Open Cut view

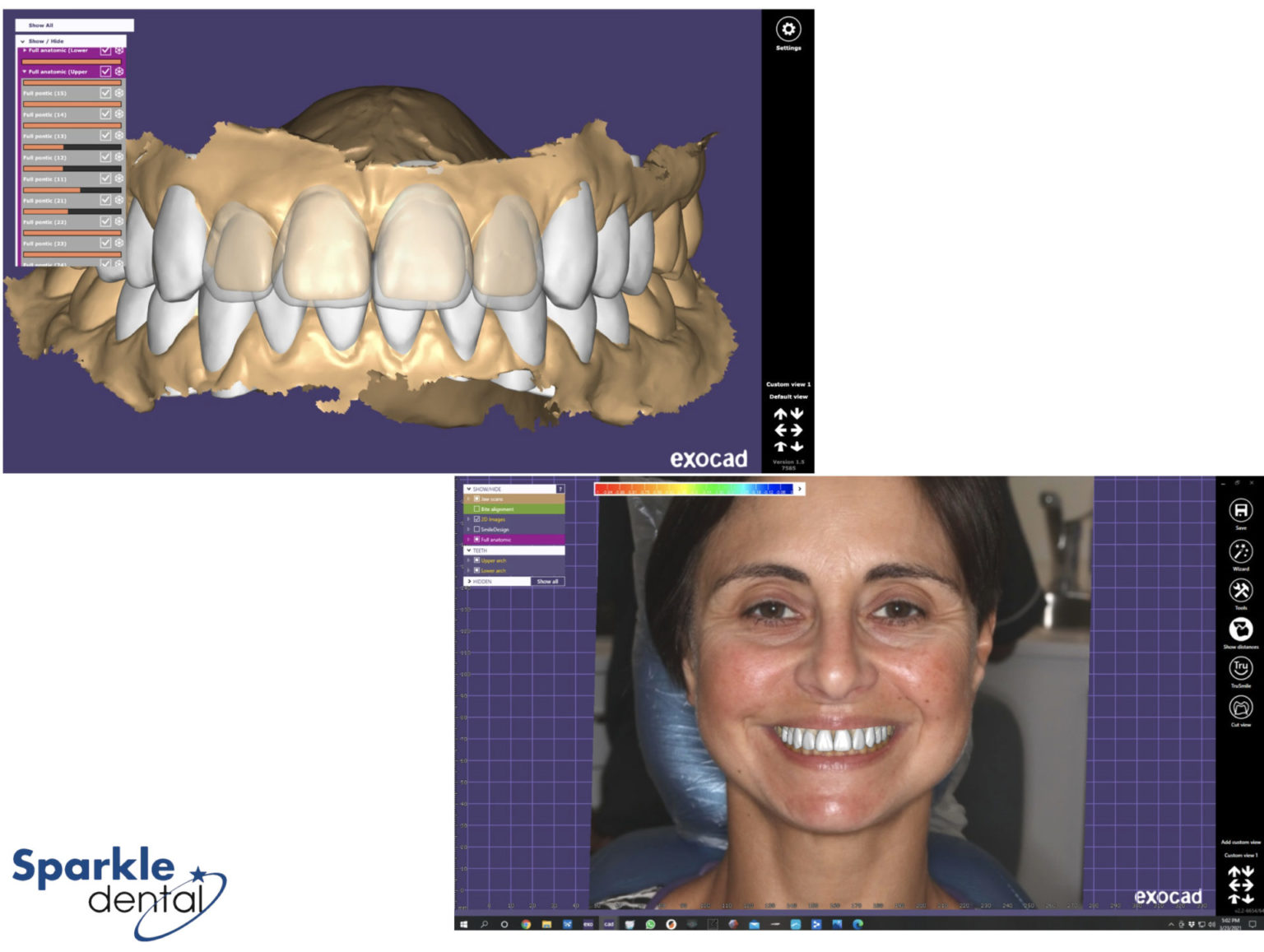(x=1240, y=707)
